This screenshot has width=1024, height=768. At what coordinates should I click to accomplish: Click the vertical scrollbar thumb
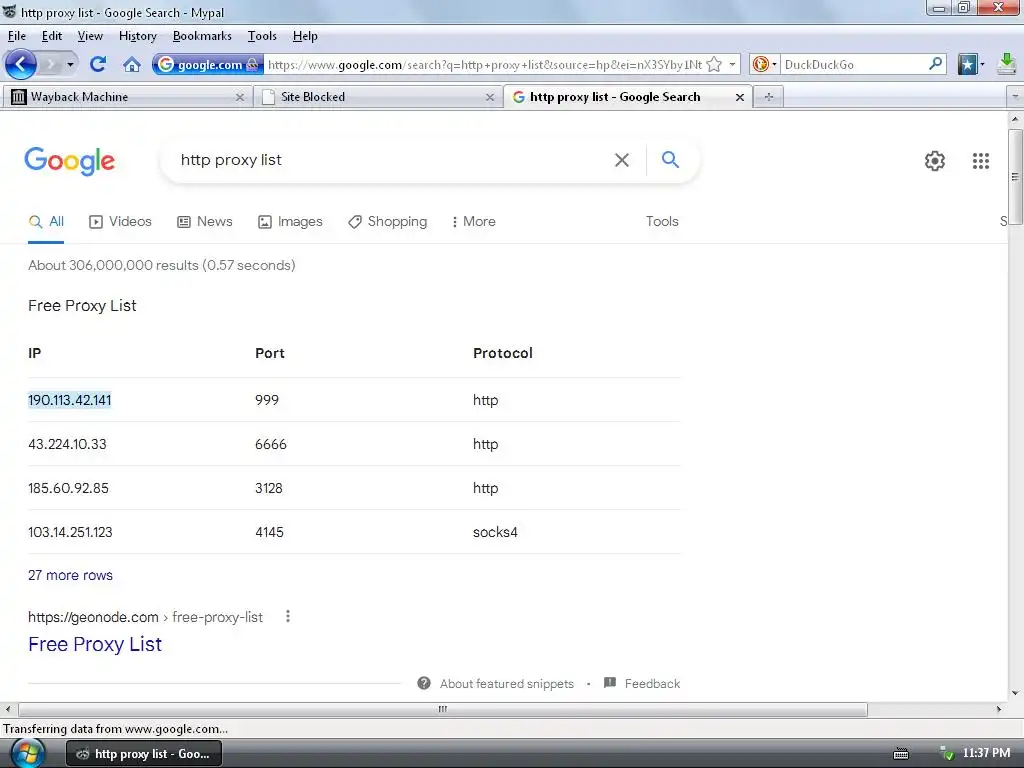coord(1015,176)
